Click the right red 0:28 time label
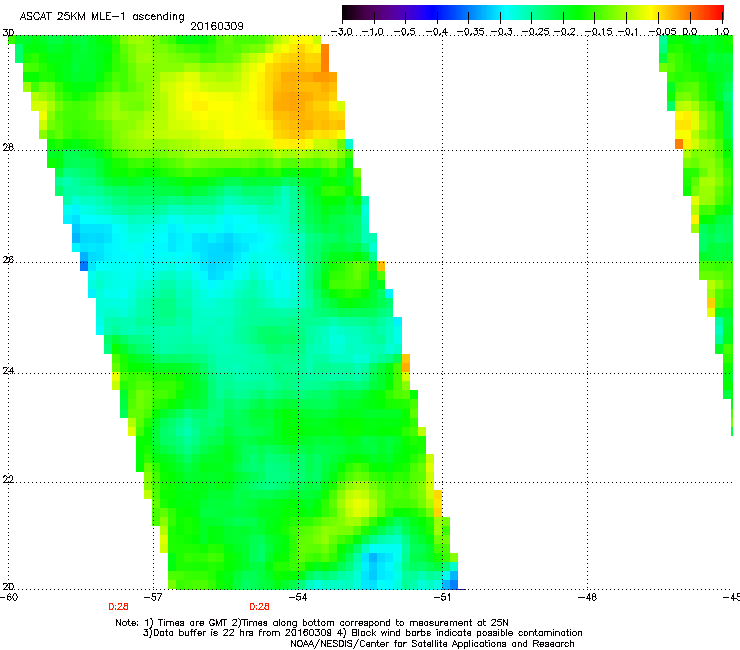 [260, 607]
